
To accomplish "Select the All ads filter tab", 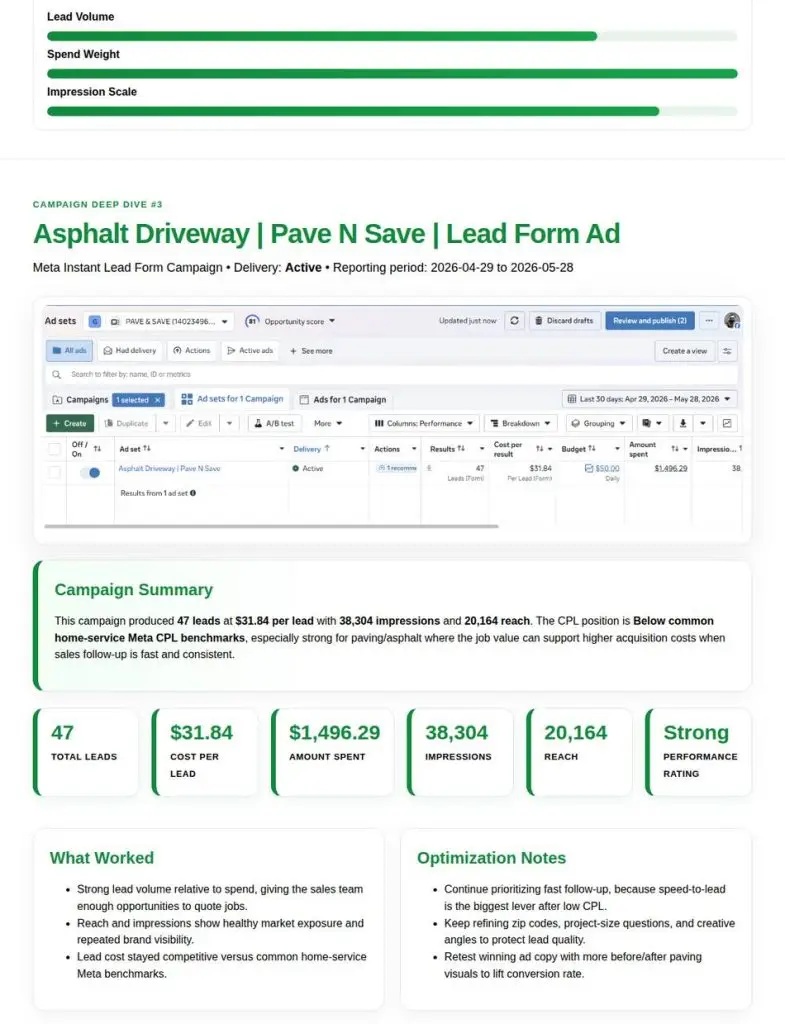I will [69, 351].
